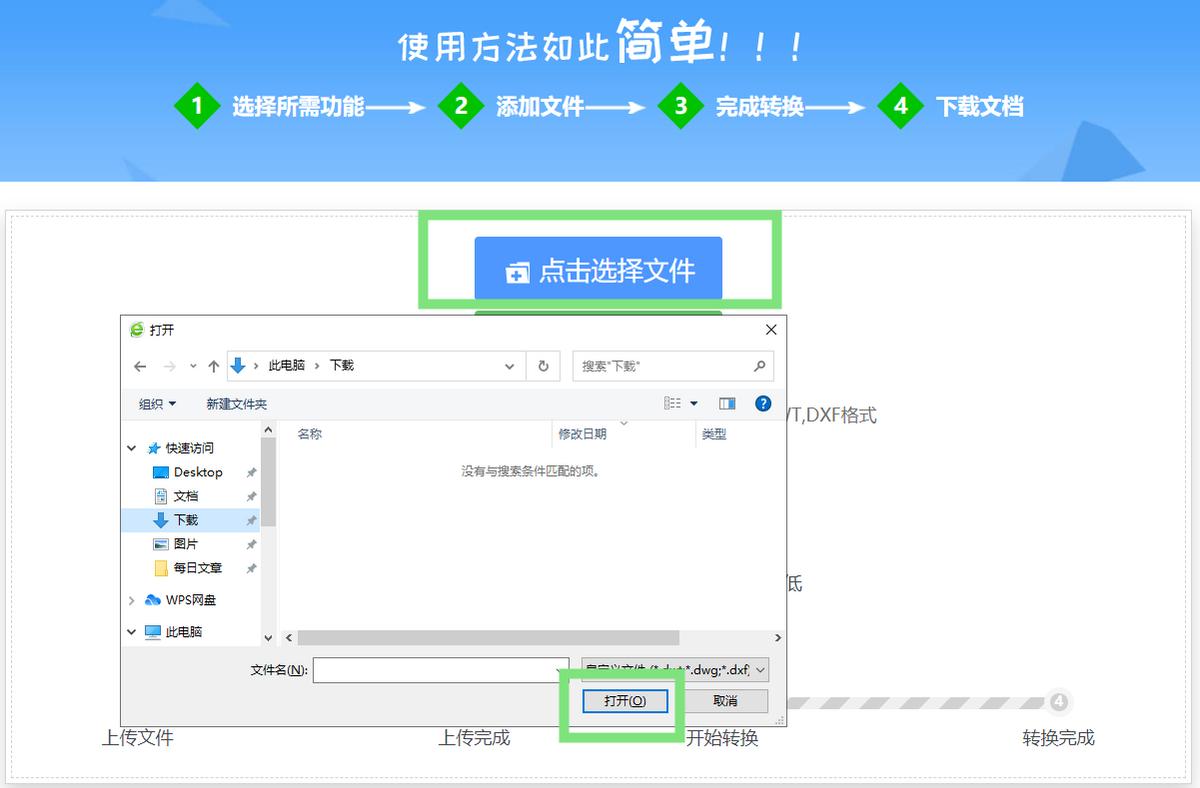Expand the address bar history dropdown

pos(510,366)
